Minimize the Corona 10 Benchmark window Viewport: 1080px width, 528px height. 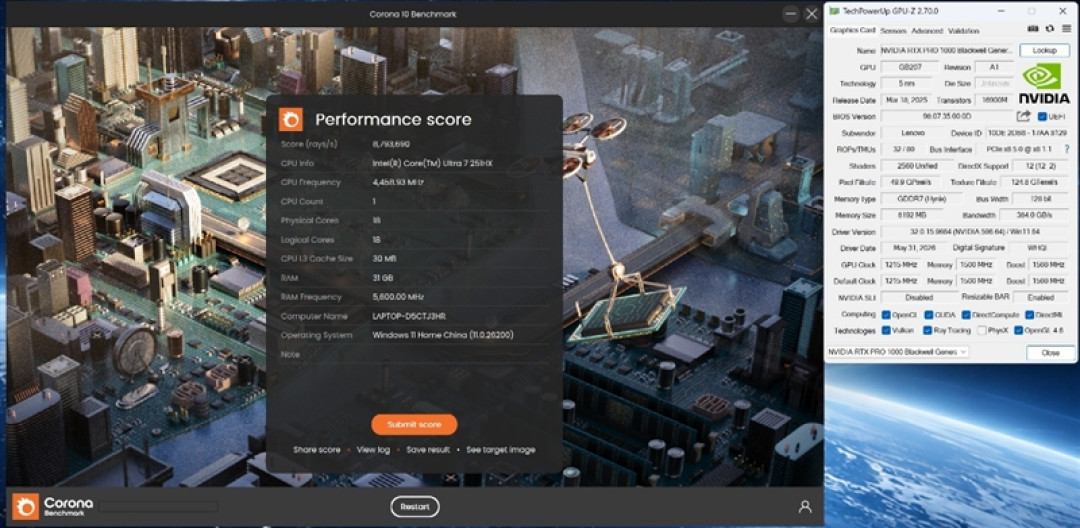click(791, 14)
